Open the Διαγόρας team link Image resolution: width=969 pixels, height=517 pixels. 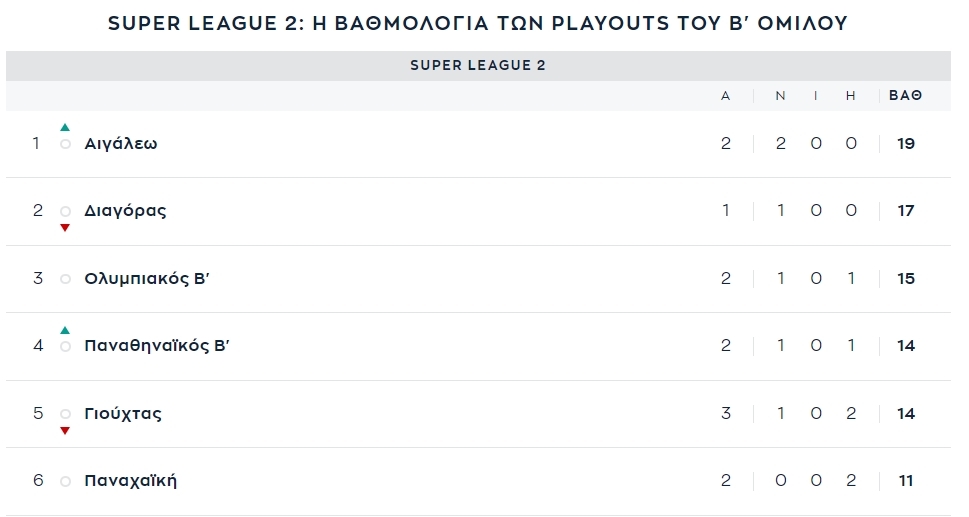pyautogui.click(x=125, y=211)
